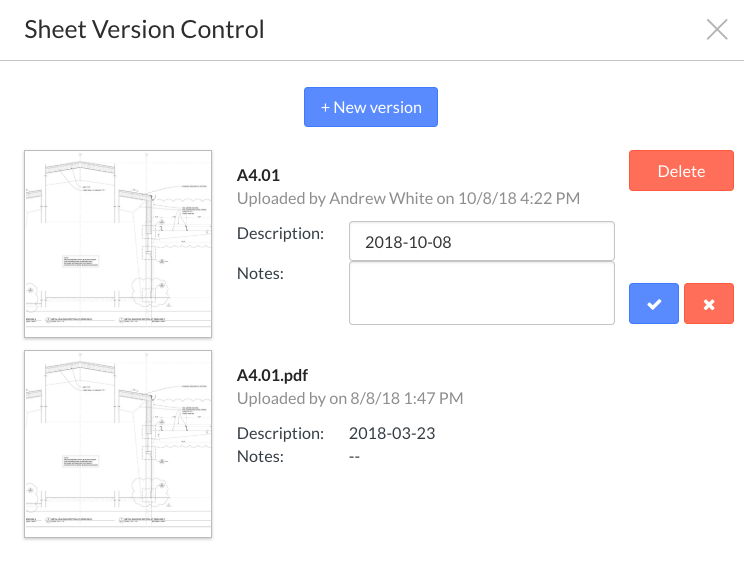Viewport: 744px width, 573px height.
Task: Open the A4.01 drawing thumbnail
Action: [118, 244]
